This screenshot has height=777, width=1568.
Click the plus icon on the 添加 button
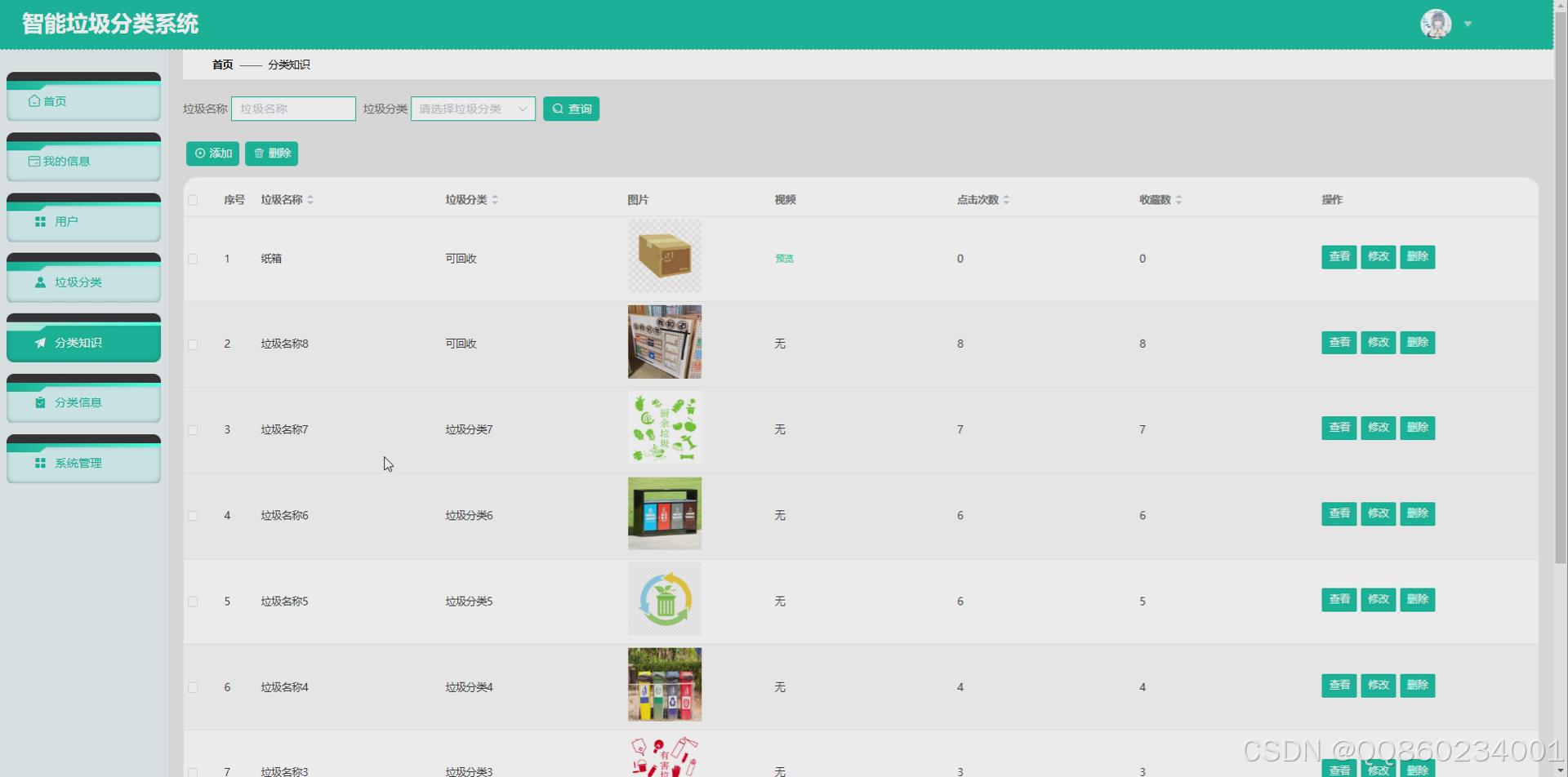[200, 153]
